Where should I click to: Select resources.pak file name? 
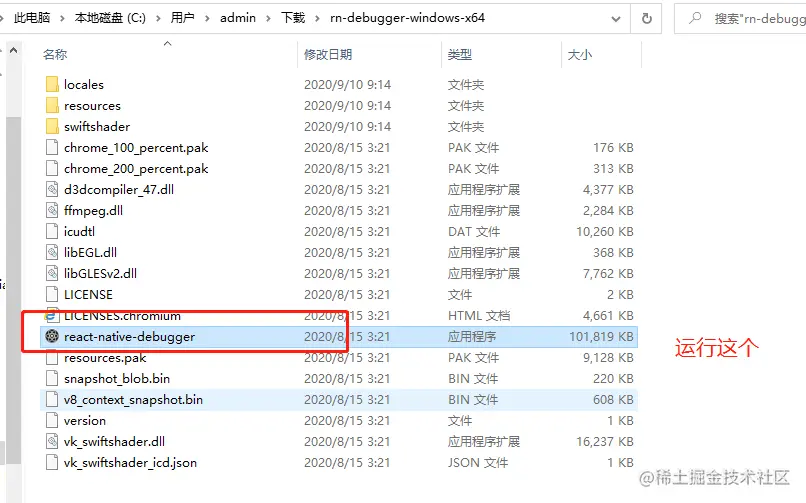[x=105, y=358]
